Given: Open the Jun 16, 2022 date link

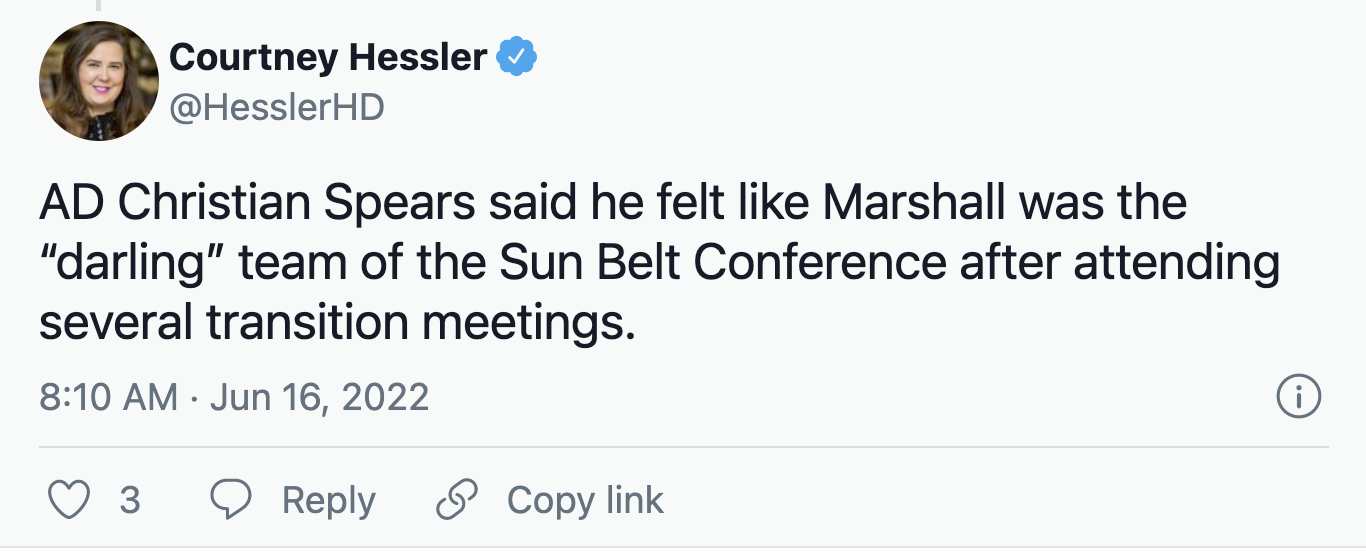Looking at the screenshot, I should point(322,398).
